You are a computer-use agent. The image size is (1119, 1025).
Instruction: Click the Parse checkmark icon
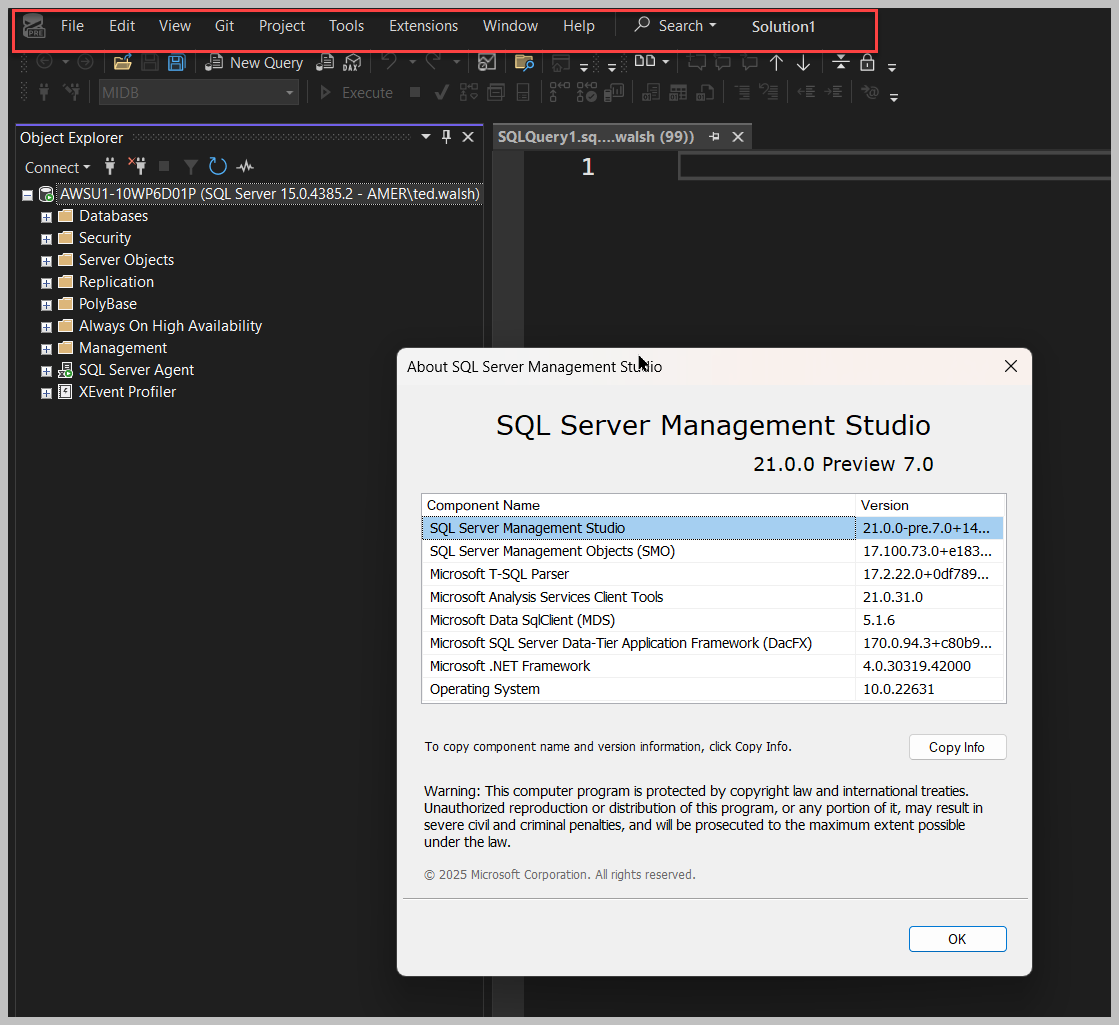(x=442, y=92)
